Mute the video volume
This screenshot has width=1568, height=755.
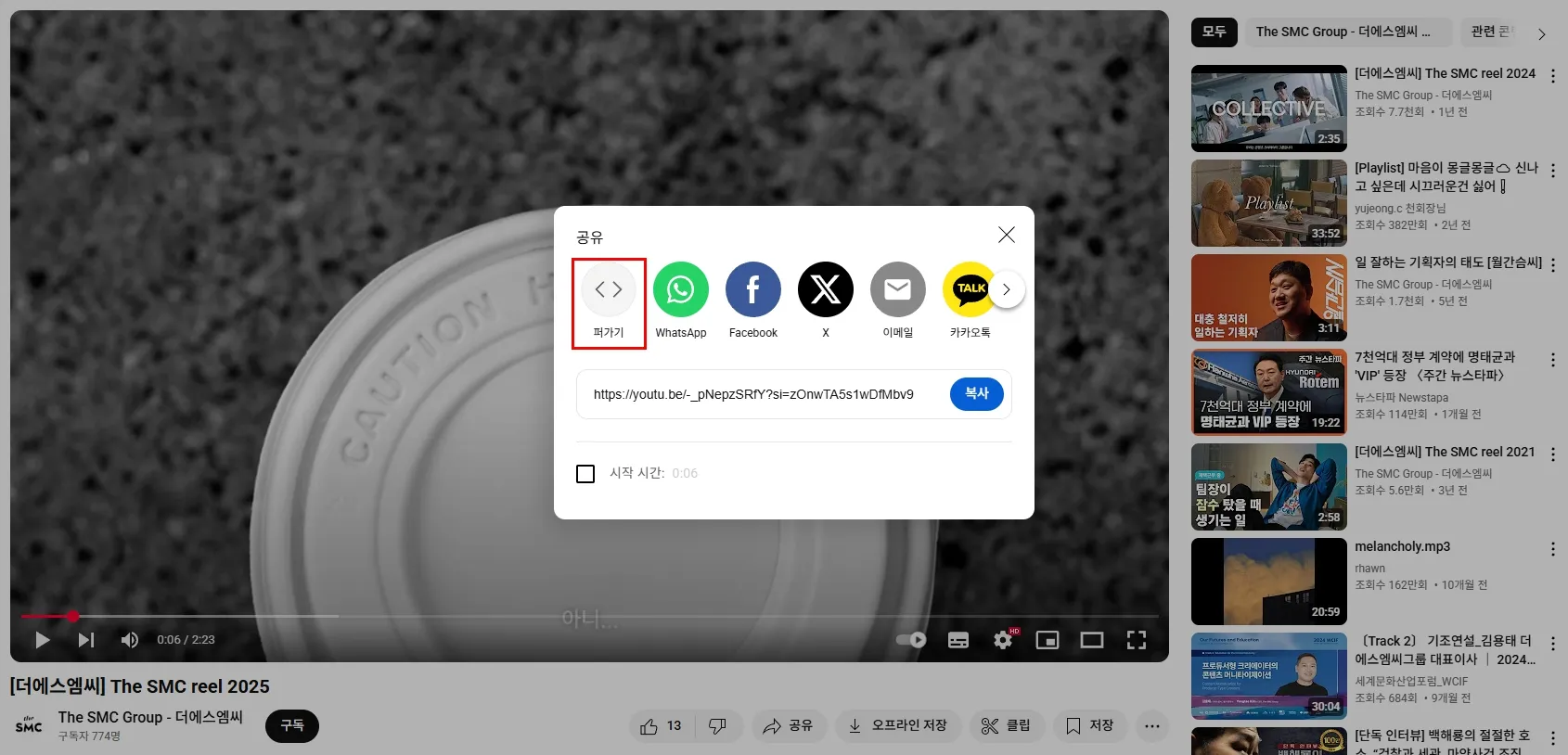130,640
